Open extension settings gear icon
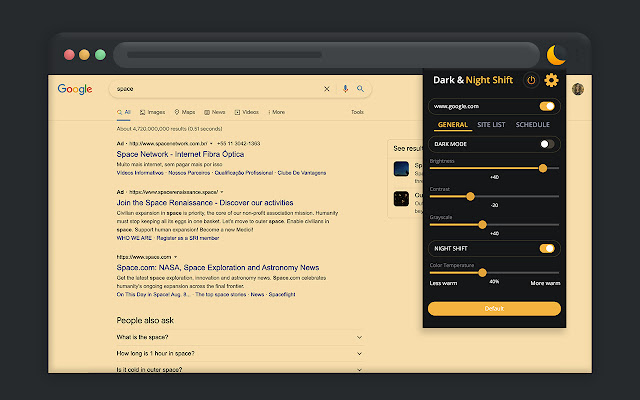Image resolution: width=640 pixels, height=400 pixels. (x=551, y=80)
